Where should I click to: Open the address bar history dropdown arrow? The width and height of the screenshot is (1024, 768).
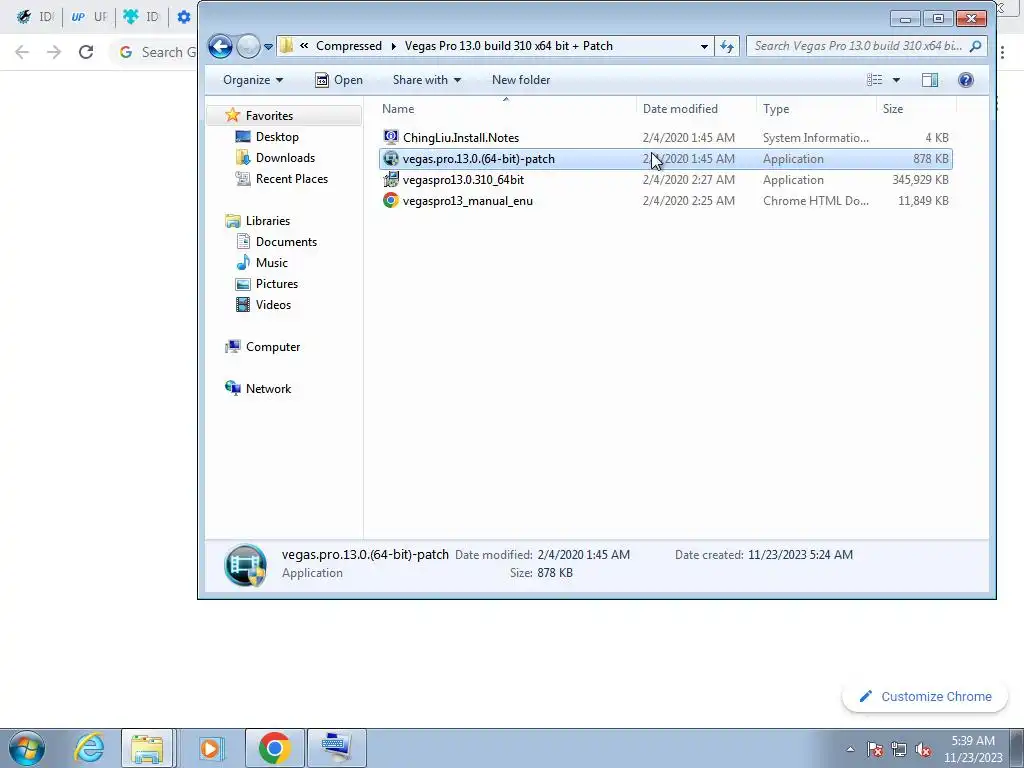[x=704, y=46]
